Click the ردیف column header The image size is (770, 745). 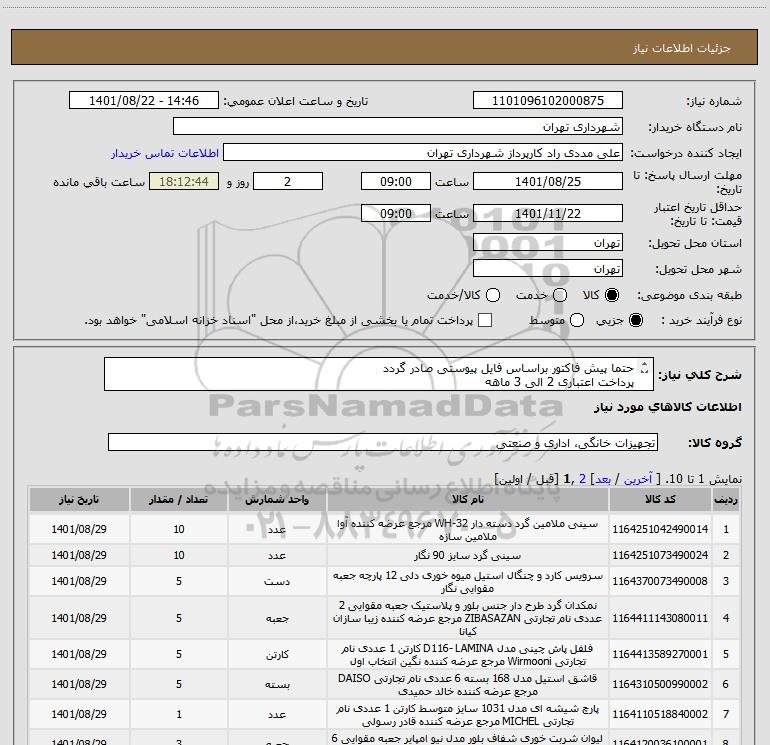coord(726,499)
